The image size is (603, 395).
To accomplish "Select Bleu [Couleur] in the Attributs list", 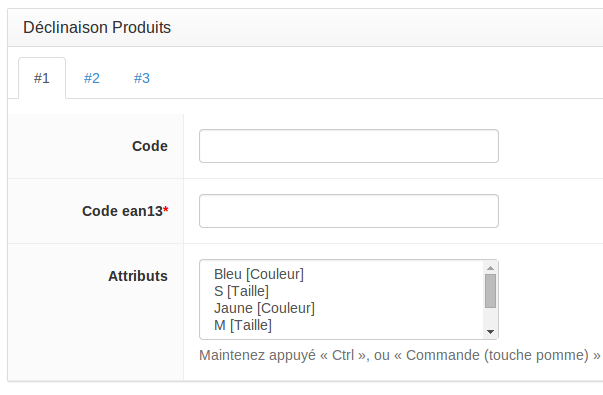I will [258, 274].
